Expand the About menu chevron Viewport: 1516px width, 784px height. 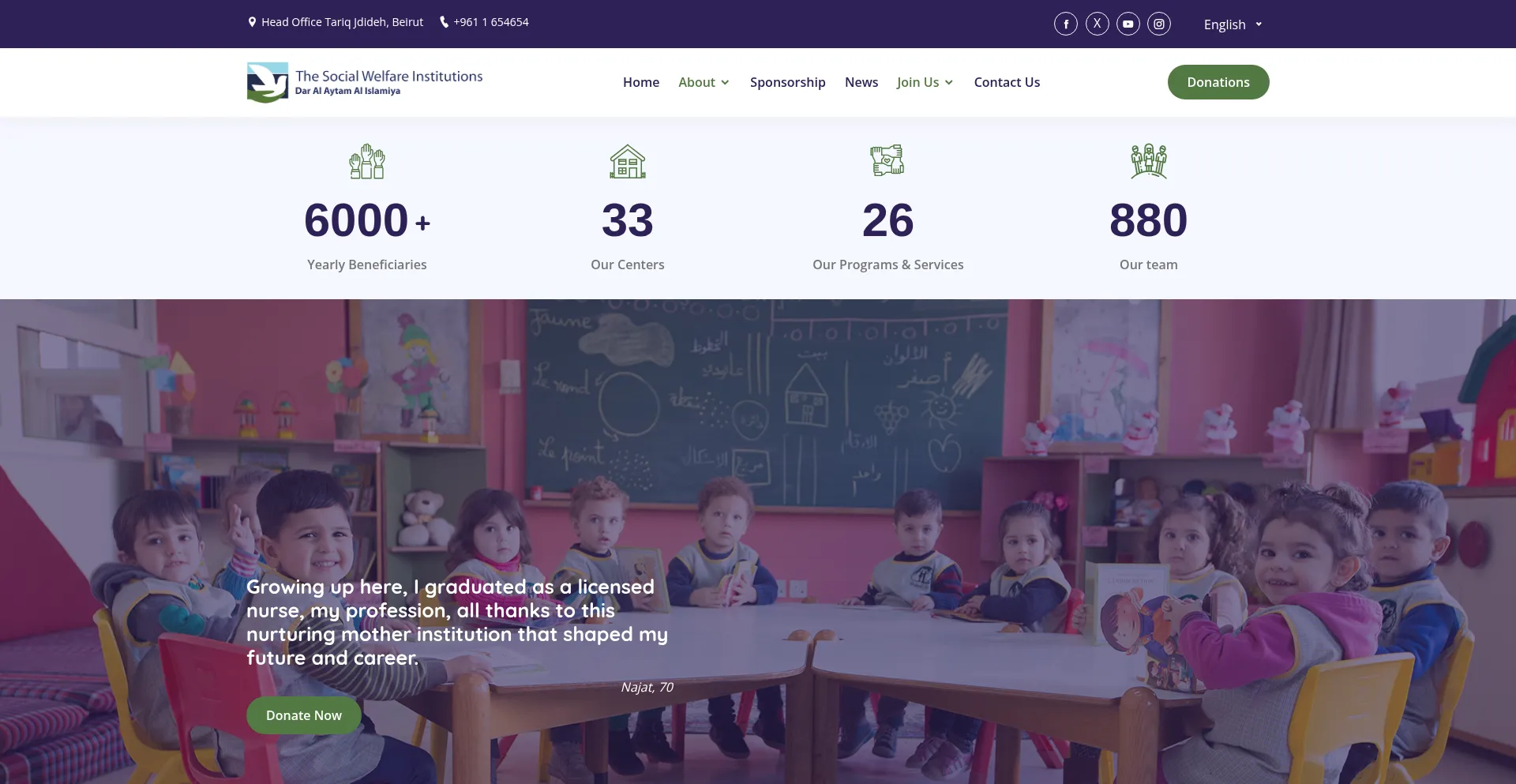[725, 82]
